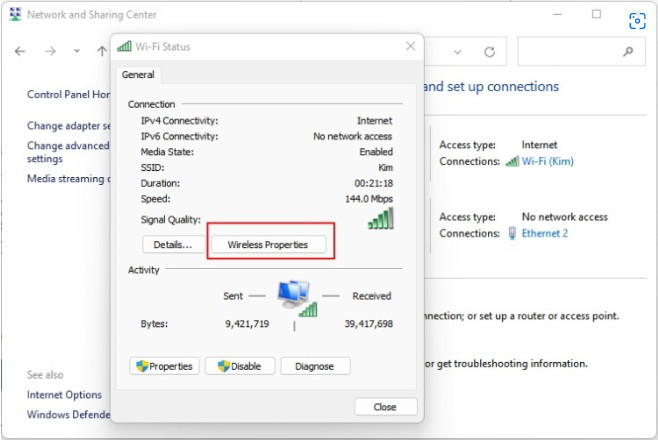Click the sent bytes value 9,421,719

click(x=247, y=324)
